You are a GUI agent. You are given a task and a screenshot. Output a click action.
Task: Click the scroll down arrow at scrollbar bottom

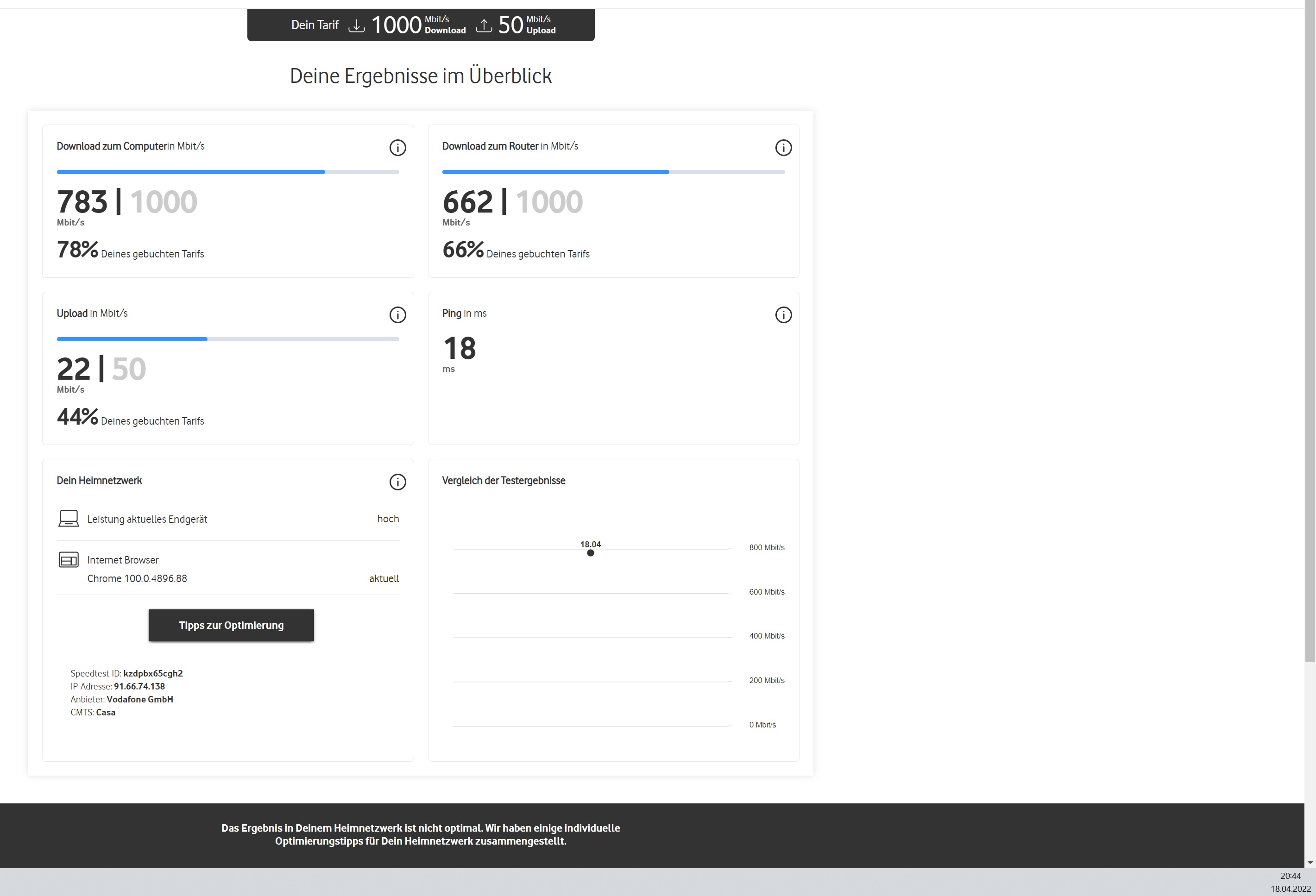point(1310,863)
